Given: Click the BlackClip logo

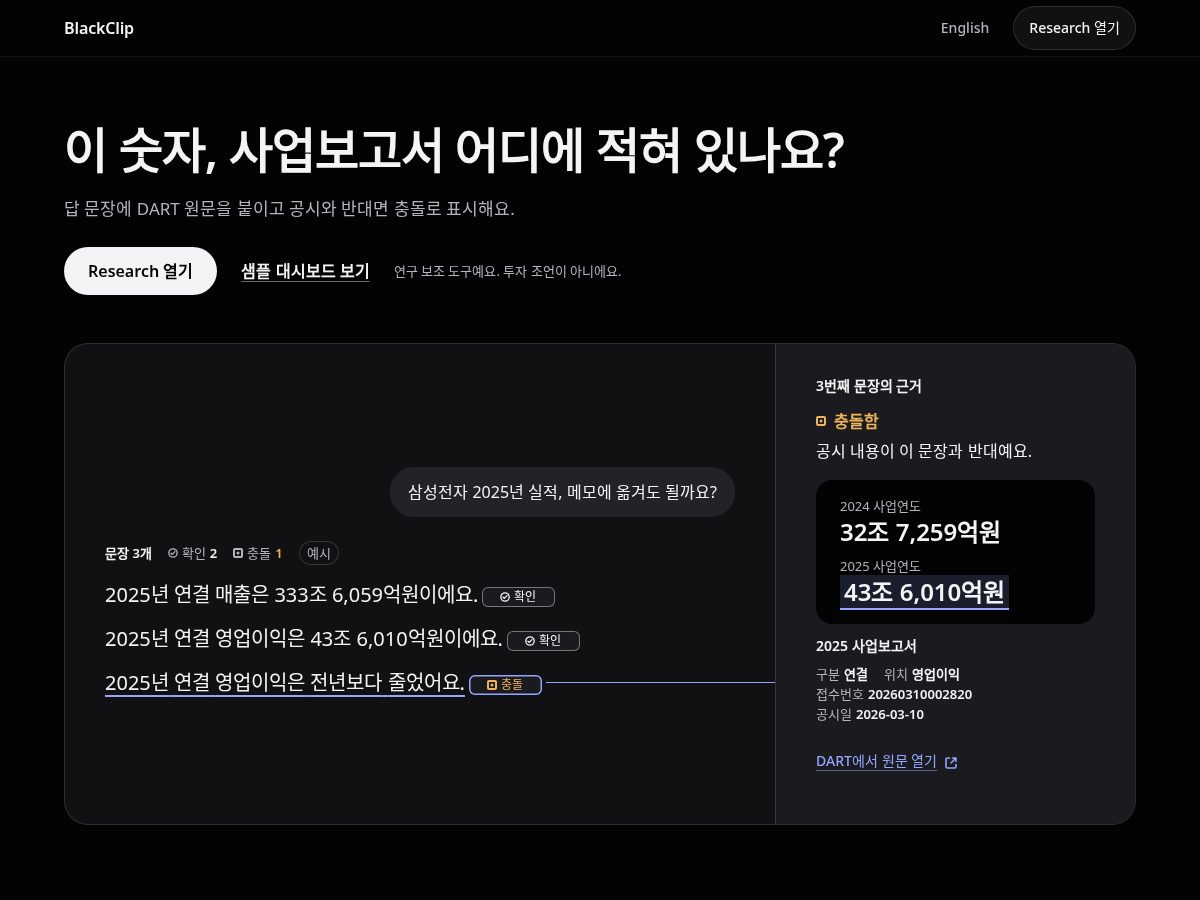Looking at the screenshot, I should pos(99,28).
